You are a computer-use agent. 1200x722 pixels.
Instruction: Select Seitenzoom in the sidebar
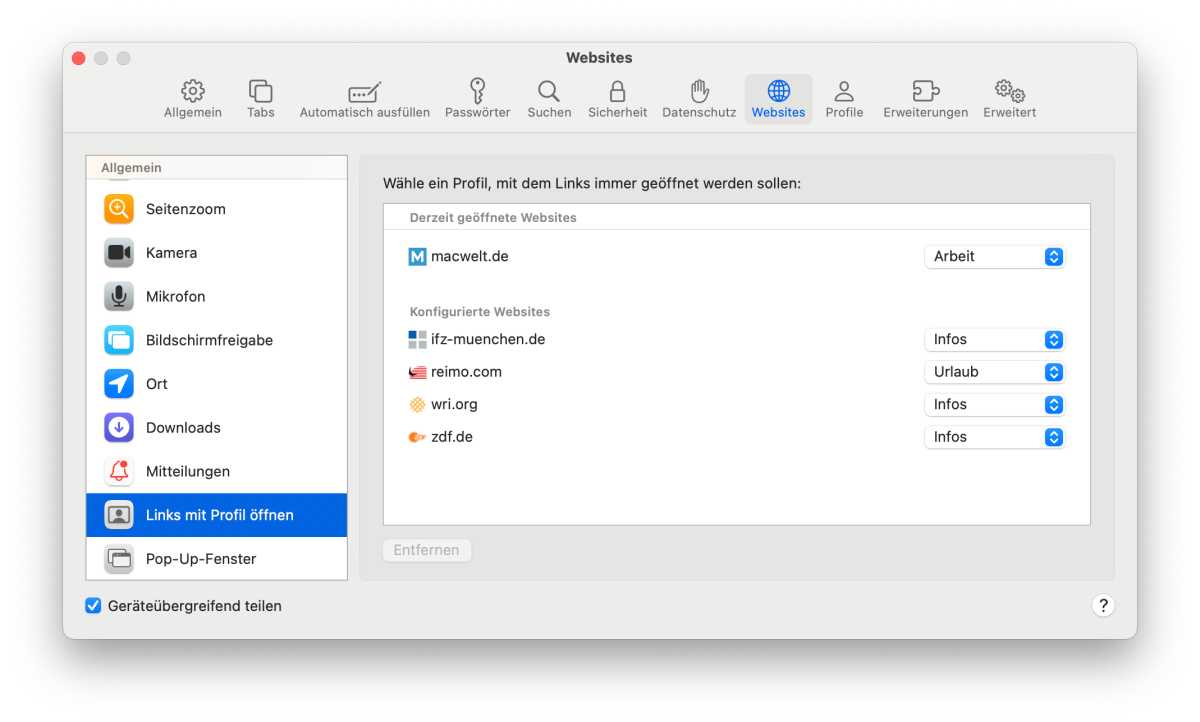tap(217, 209)
